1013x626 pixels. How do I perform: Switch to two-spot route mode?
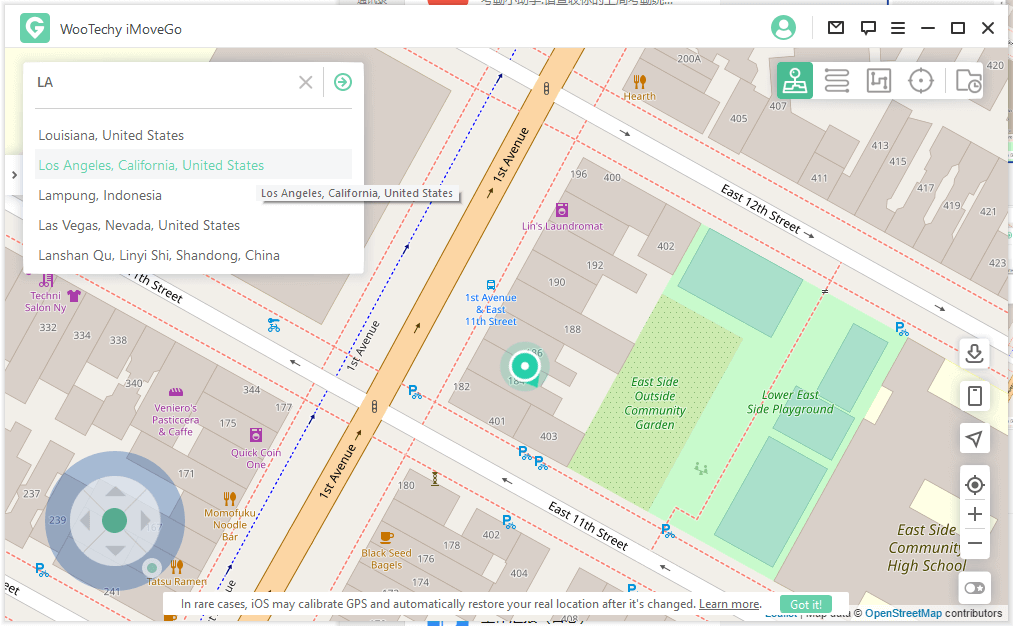(837, 80)
